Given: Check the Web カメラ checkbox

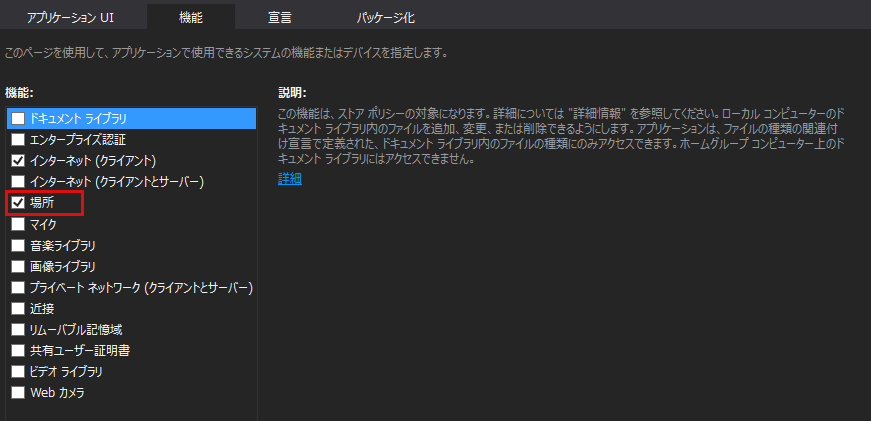Looking at the screenshot, I should (18, 392).
